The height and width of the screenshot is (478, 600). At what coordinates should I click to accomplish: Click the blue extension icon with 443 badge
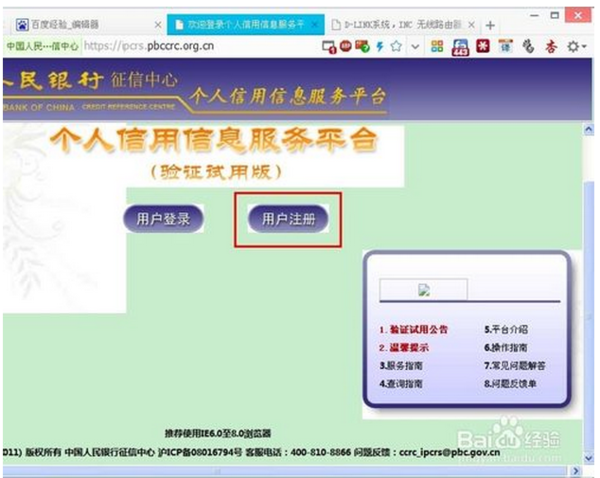click(x=460, y=47)
